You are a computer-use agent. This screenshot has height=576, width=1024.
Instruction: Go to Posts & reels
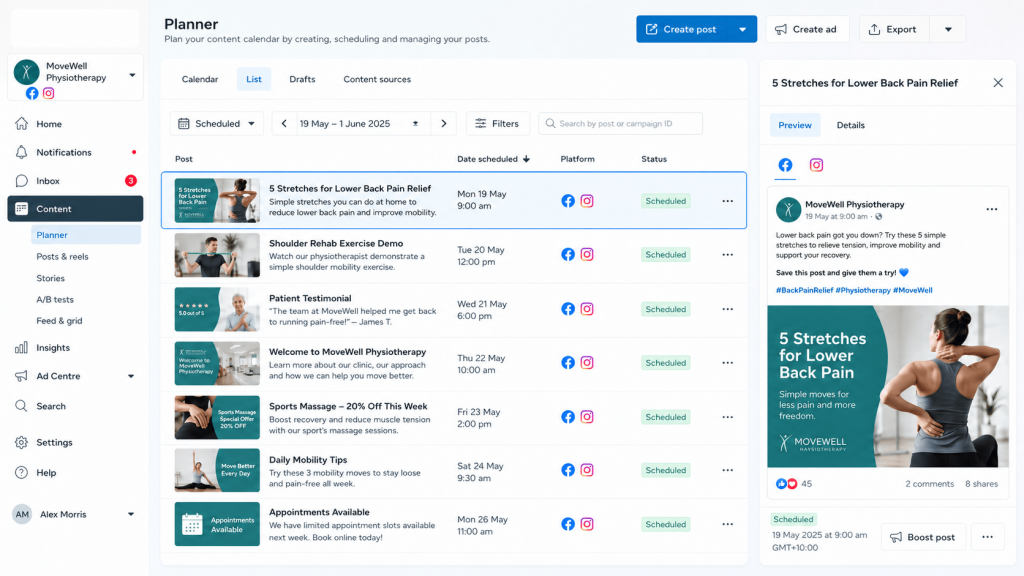pos(62,257)
